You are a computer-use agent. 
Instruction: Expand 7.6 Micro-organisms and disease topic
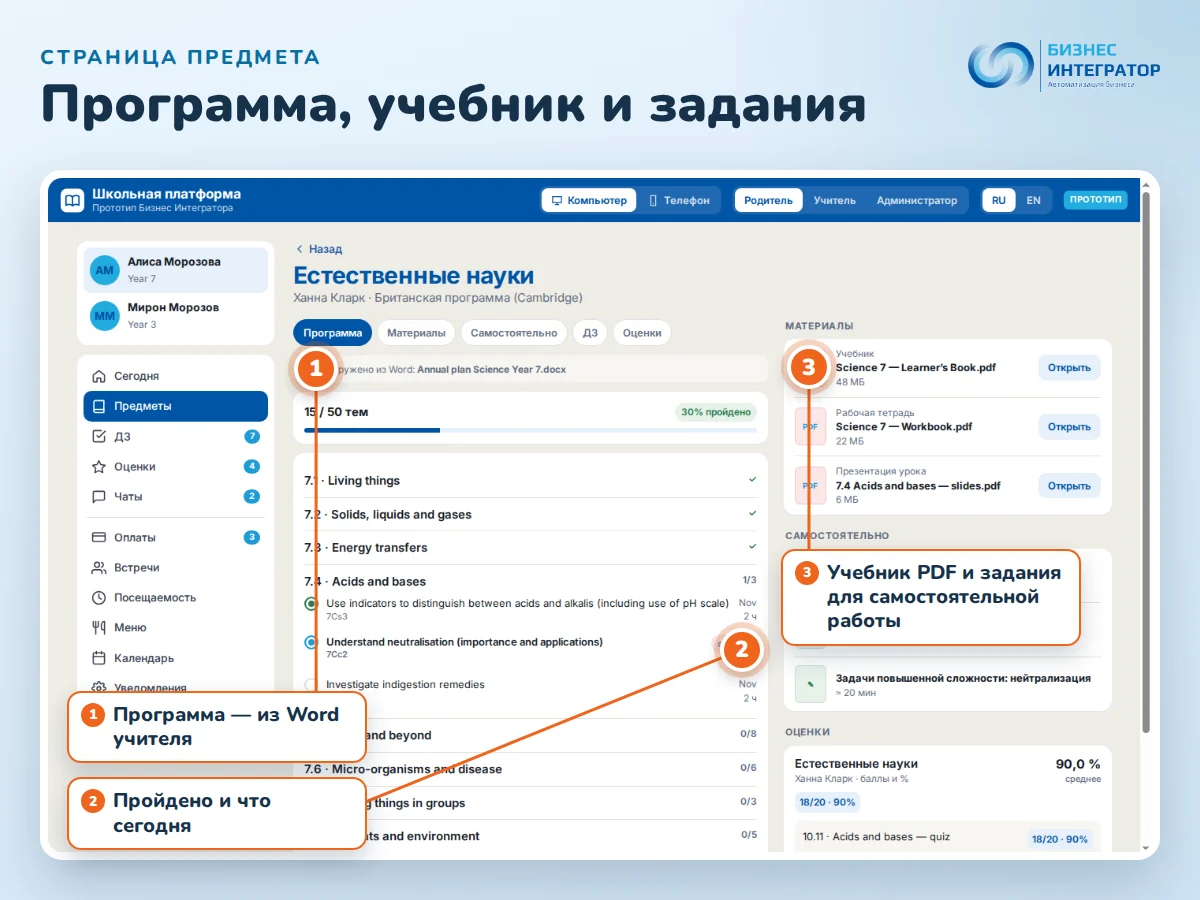point(530,769)
